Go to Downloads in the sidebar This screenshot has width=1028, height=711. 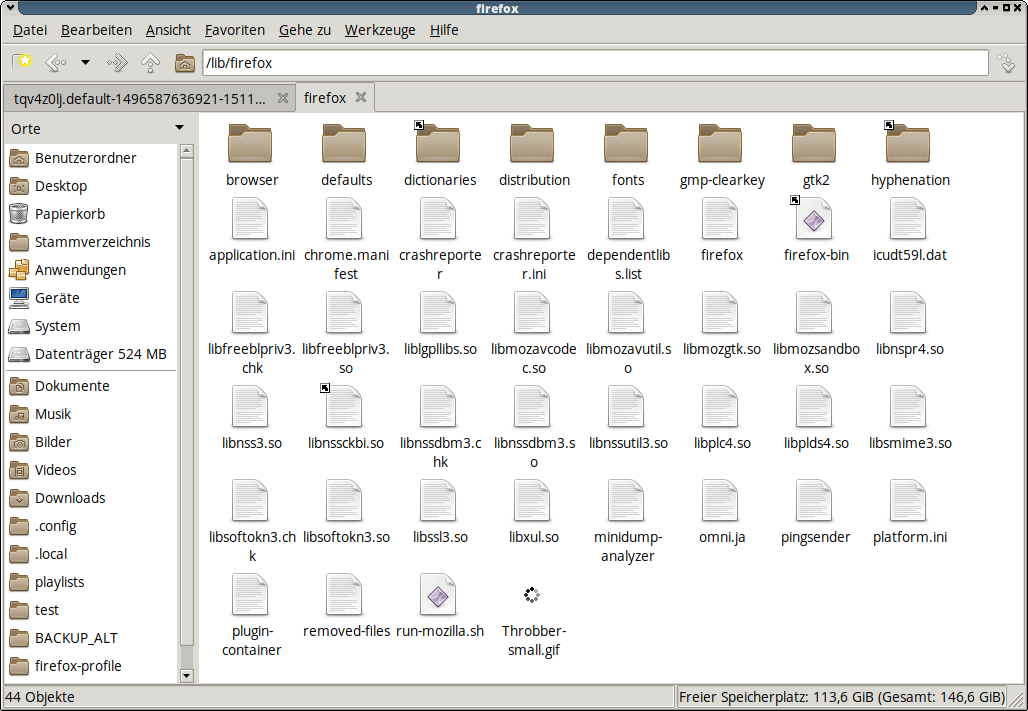pyautogui.click(x=69, y=498)
